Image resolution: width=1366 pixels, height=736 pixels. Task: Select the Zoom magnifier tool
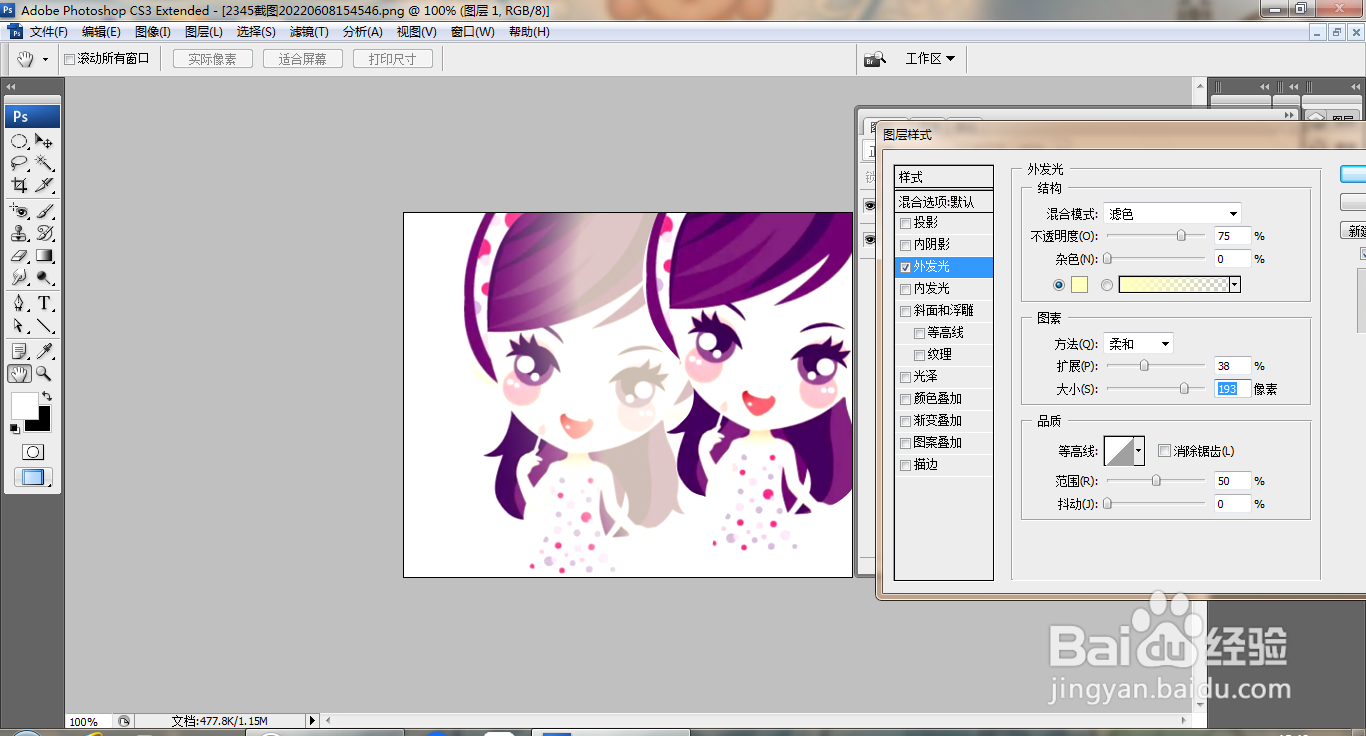pyautogui.click(x=45, y=373)
